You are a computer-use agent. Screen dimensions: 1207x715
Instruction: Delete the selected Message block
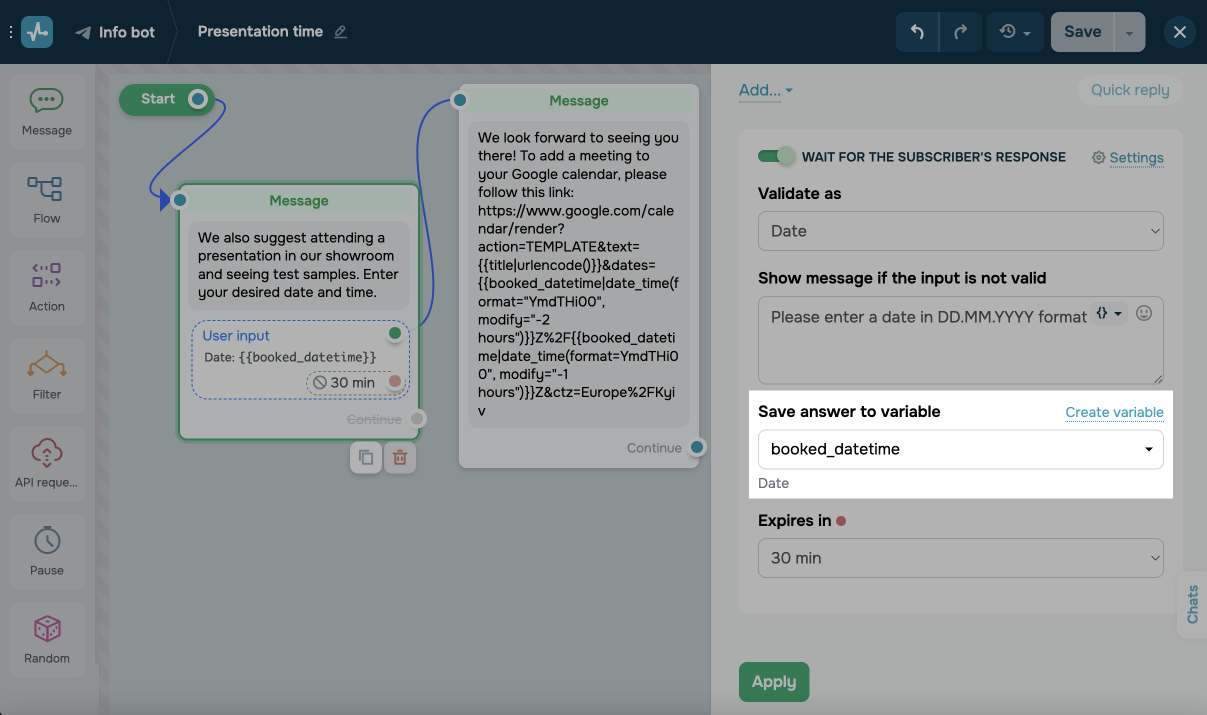[x=400, y=457]
